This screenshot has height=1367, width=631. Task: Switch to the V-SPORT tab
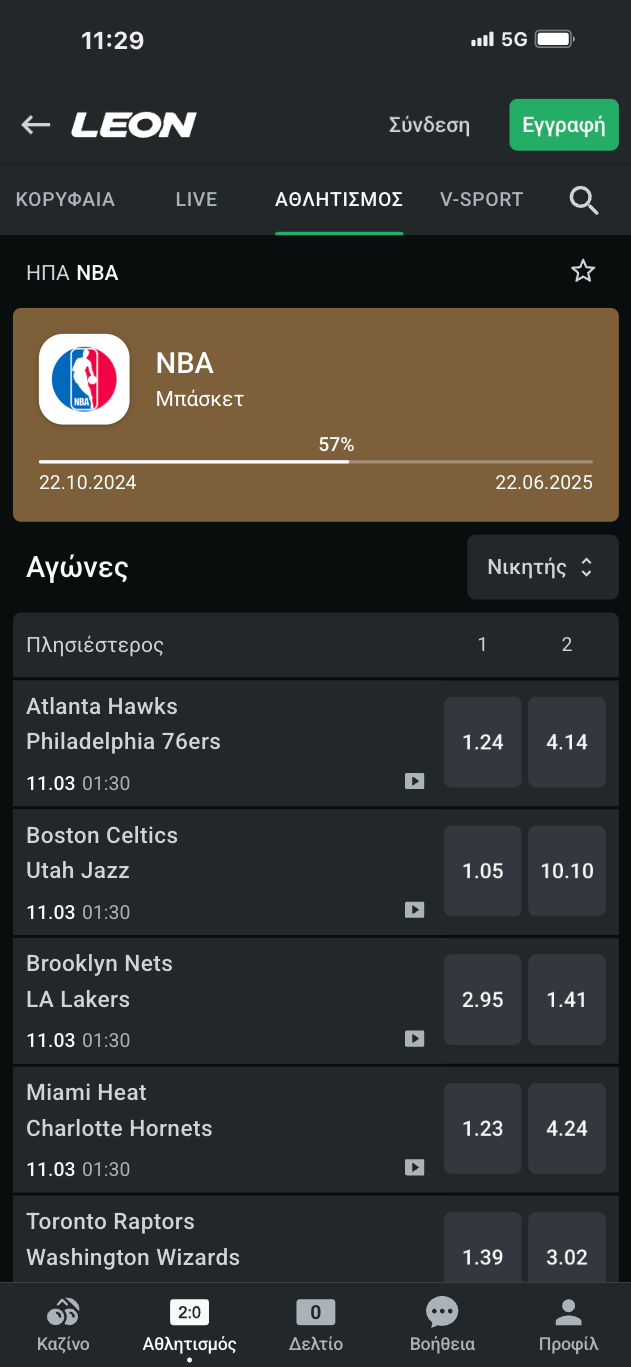pos(481,200)
